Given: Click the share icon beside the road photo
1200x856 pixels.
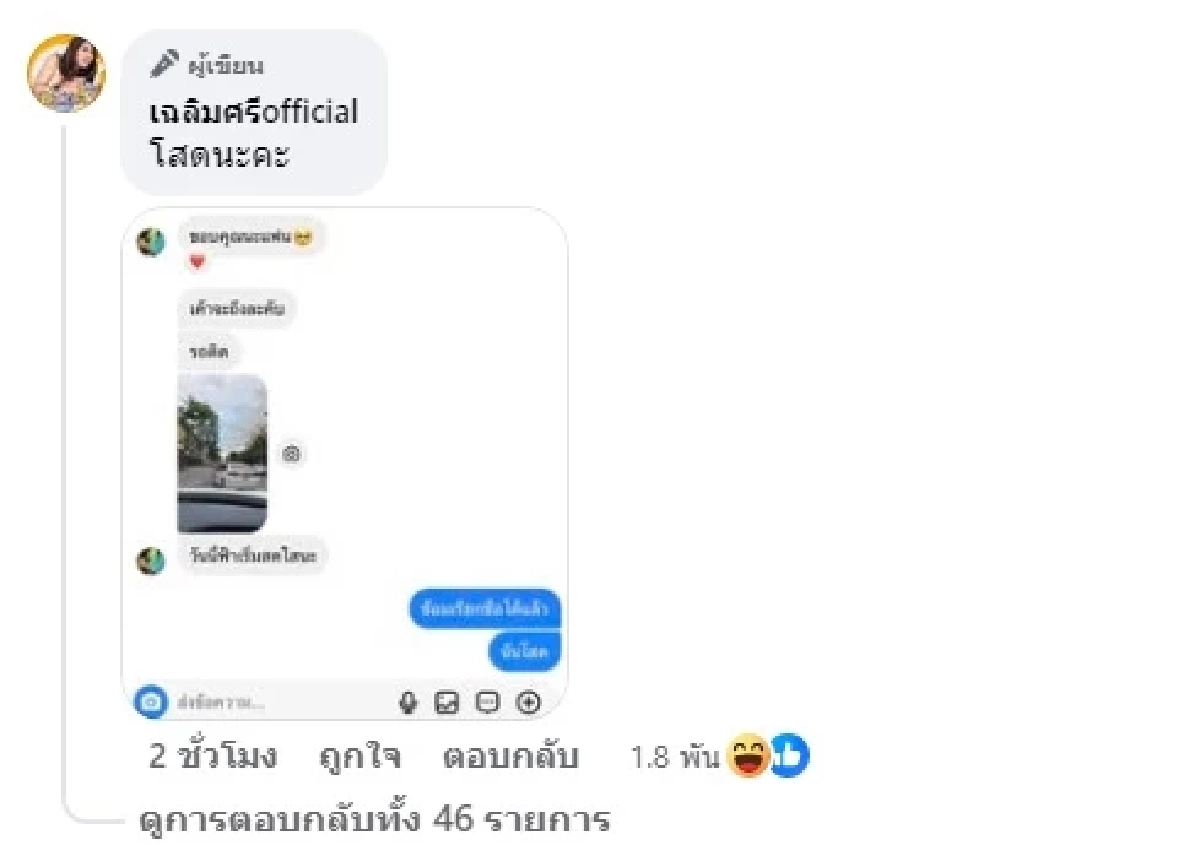Looking at the screenshot, I should click(292, 454).
